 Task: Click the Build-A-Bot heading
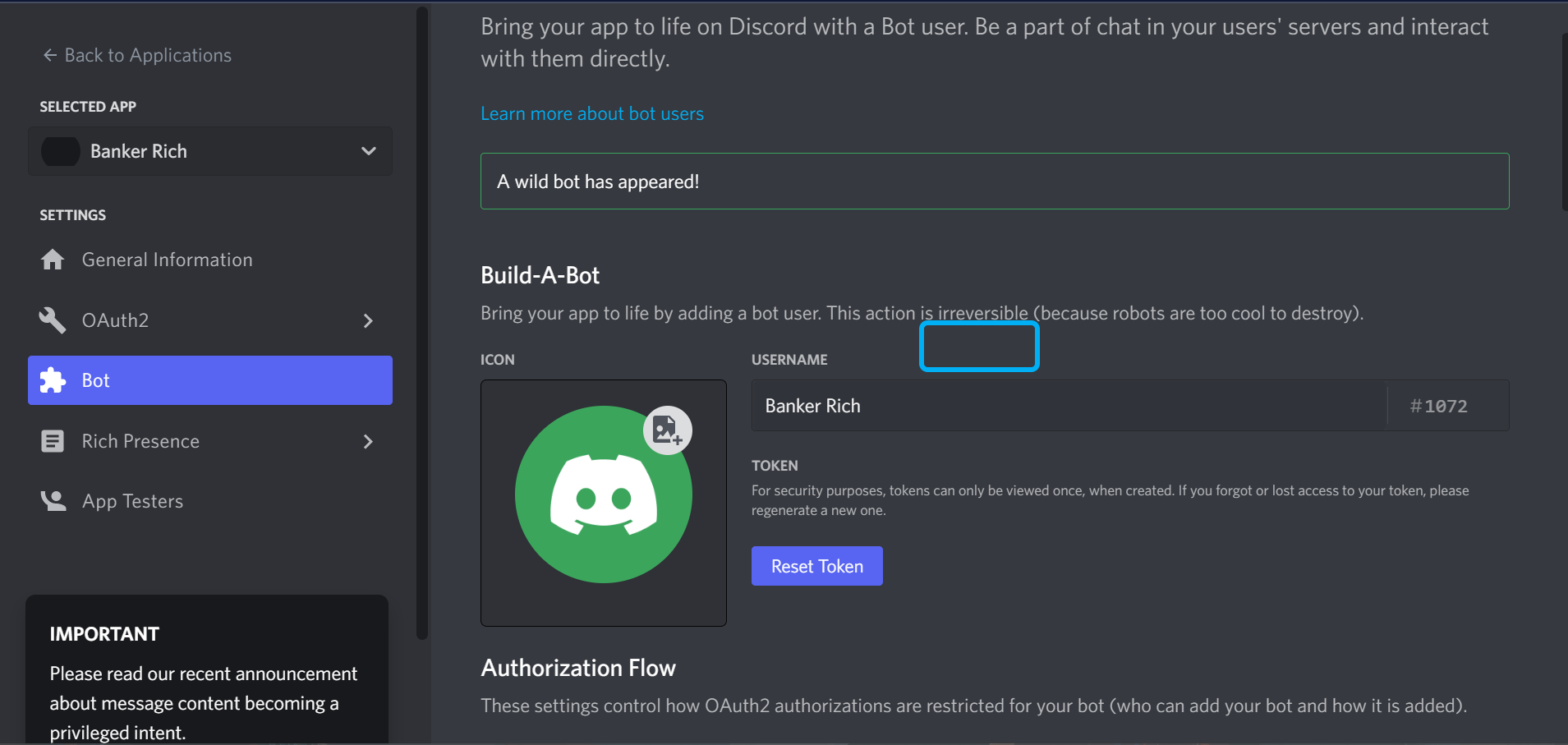[540, 275]
